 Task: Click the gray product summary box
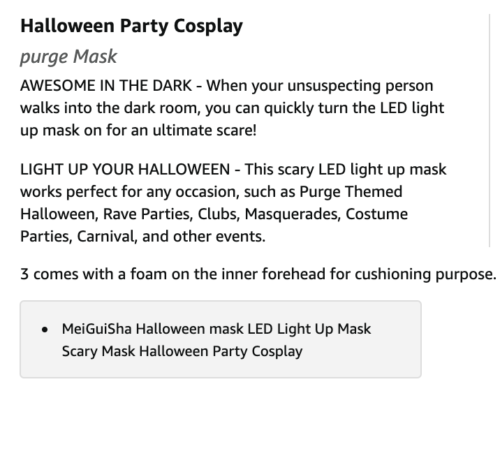coord(221,339)
